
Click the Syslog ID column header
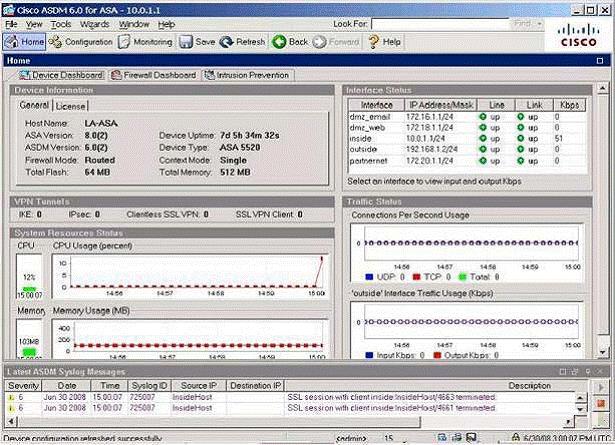149,386
